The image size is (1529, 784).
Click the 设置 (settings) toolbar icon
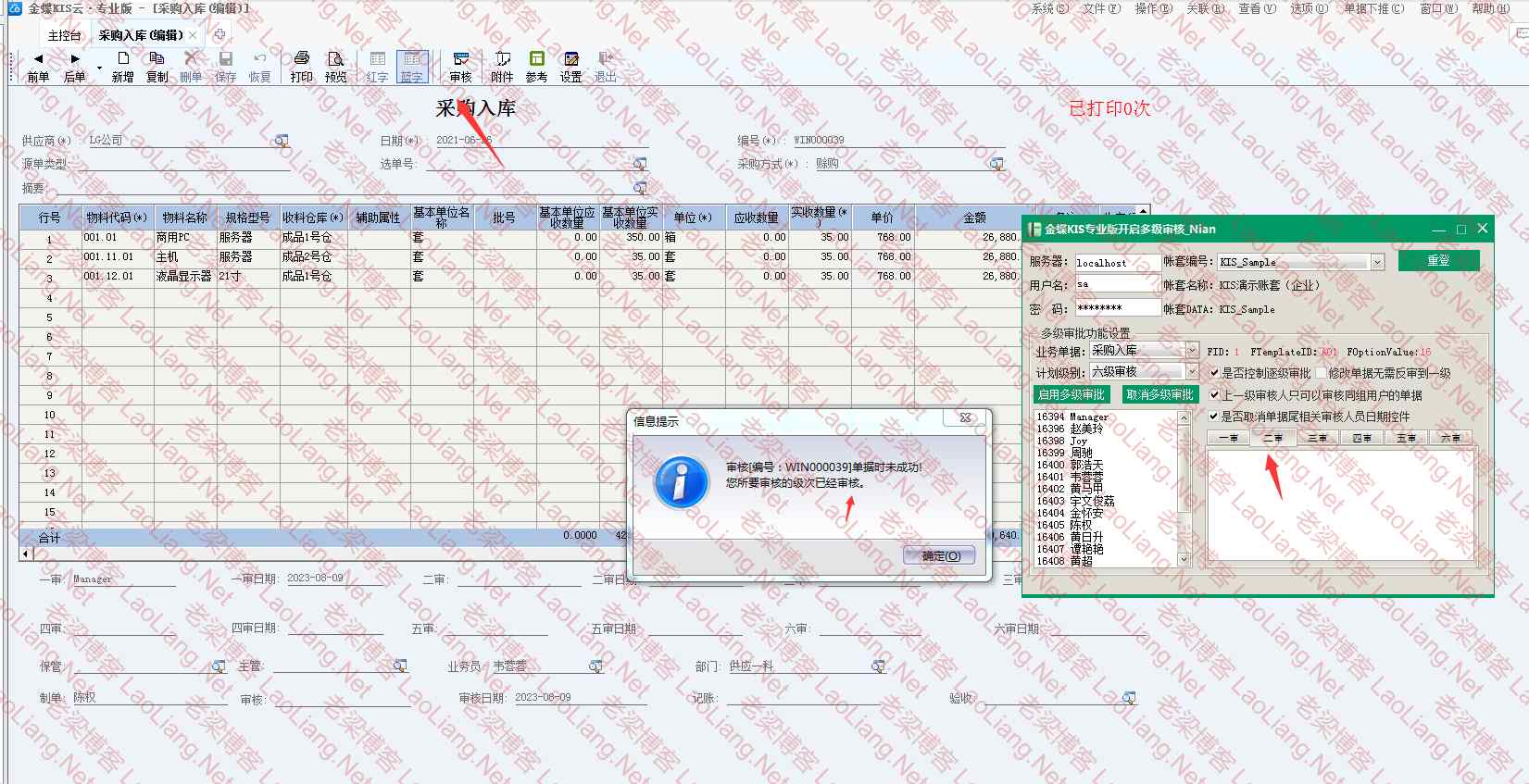click(x=570, y=67)
